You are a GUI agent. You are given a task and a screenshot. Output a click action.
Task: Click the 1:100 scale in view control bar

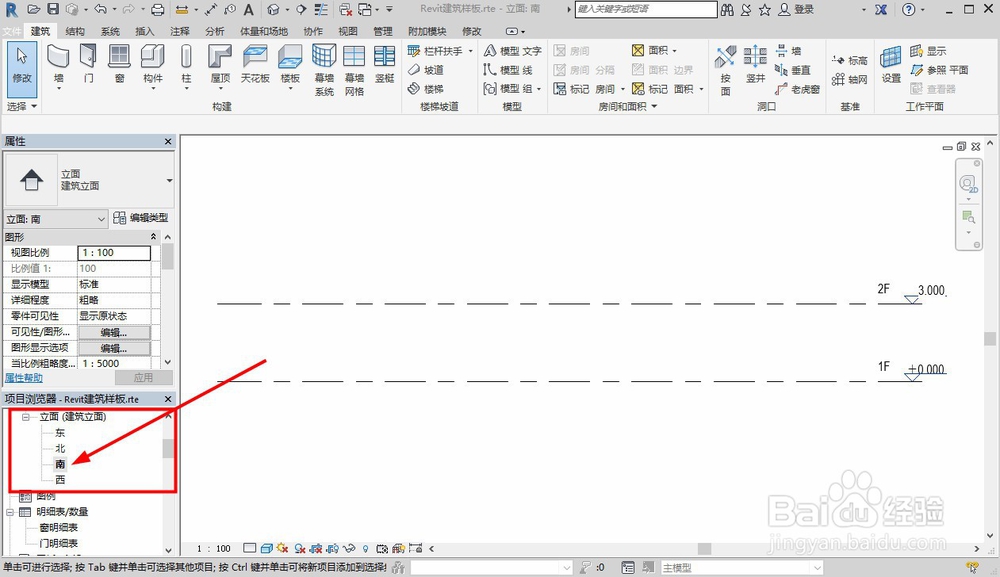tap(214, 548)
